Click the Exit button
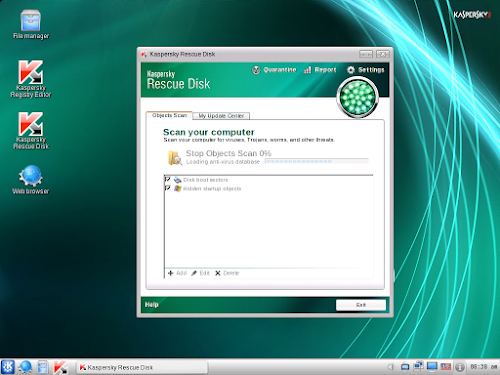 [361, 305]
